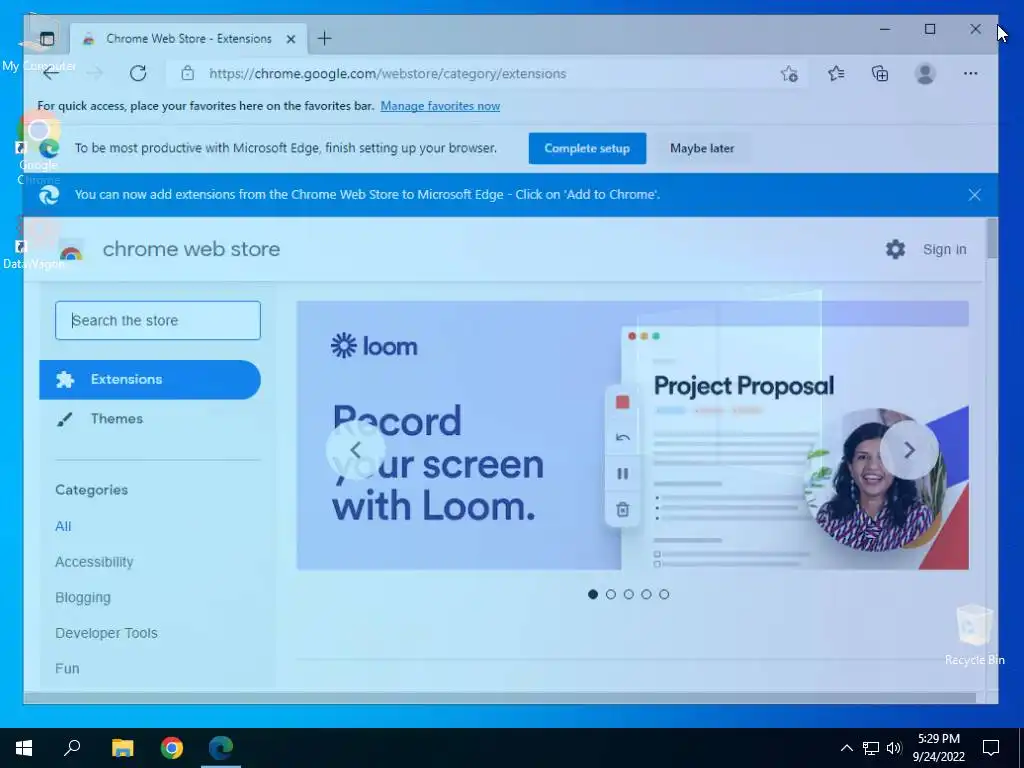
Task: Focus the Search the store field
Action: coord(158,321)
